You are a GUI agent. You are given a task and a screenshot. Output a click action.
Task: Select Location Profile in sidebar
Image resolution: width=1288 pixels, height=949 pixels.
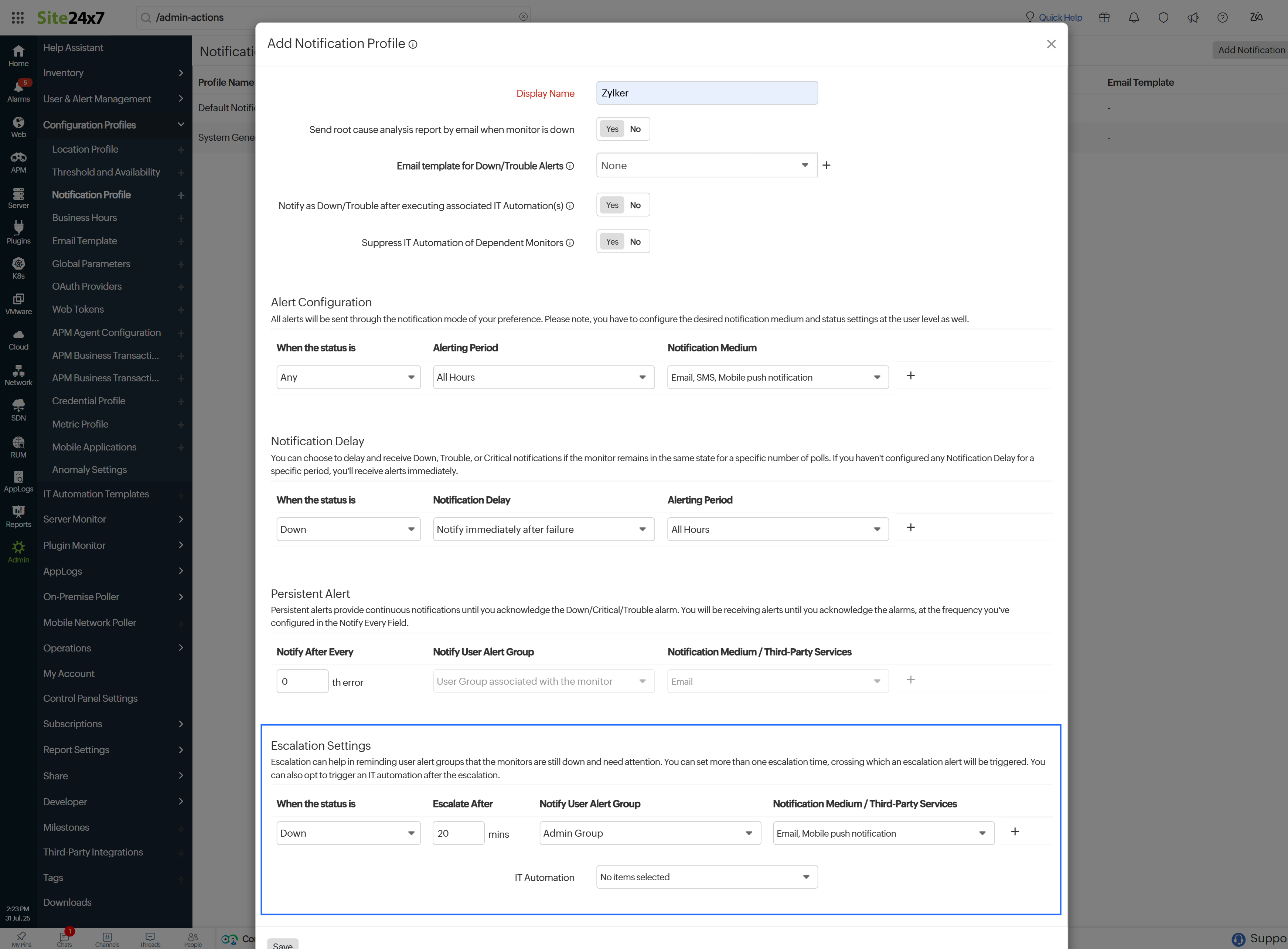point(85,149)
